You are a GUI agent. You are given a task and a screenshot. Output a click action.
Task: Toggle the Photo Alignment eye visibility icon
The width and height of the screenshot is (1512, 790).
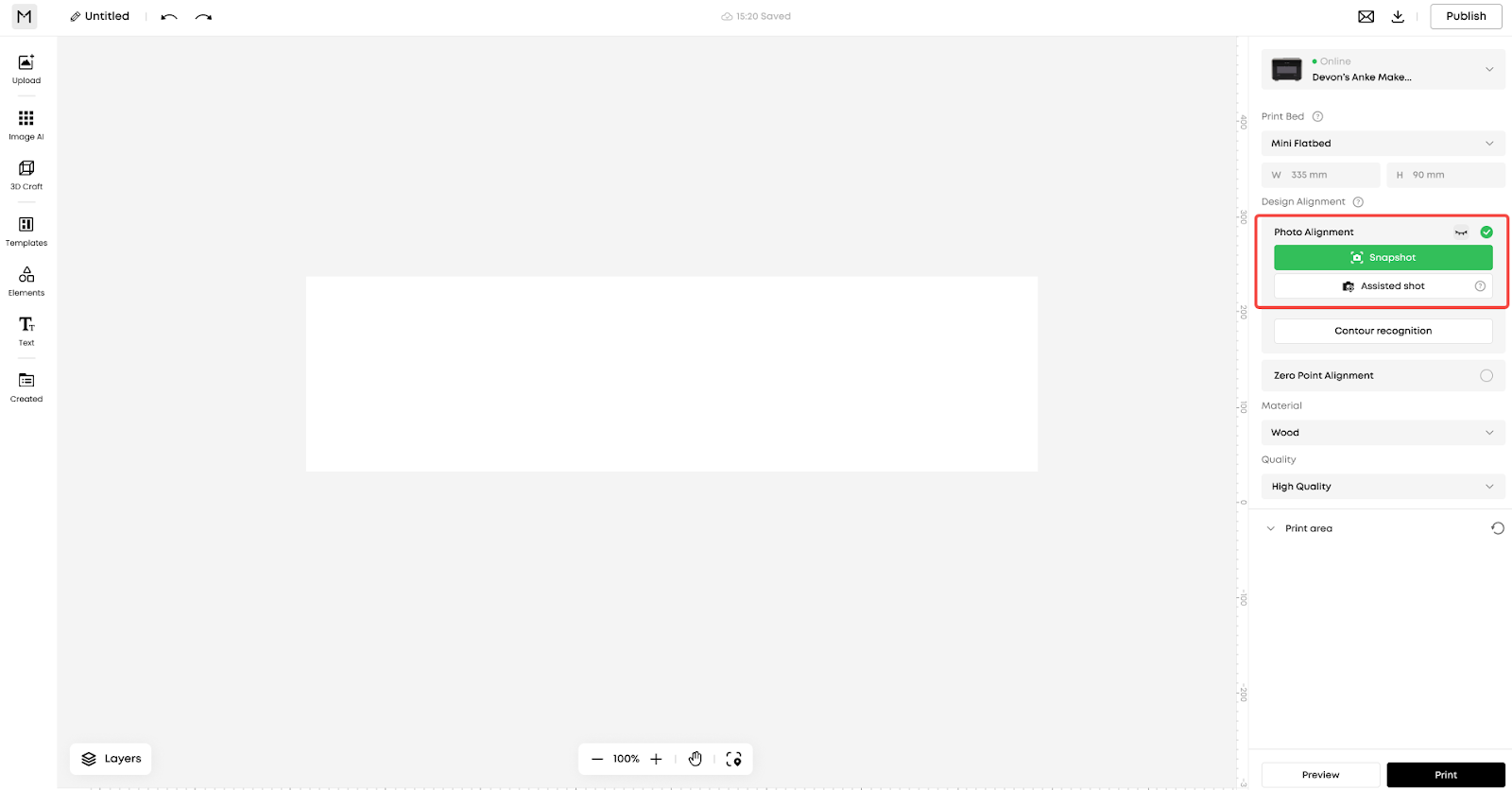(1461, 232)
